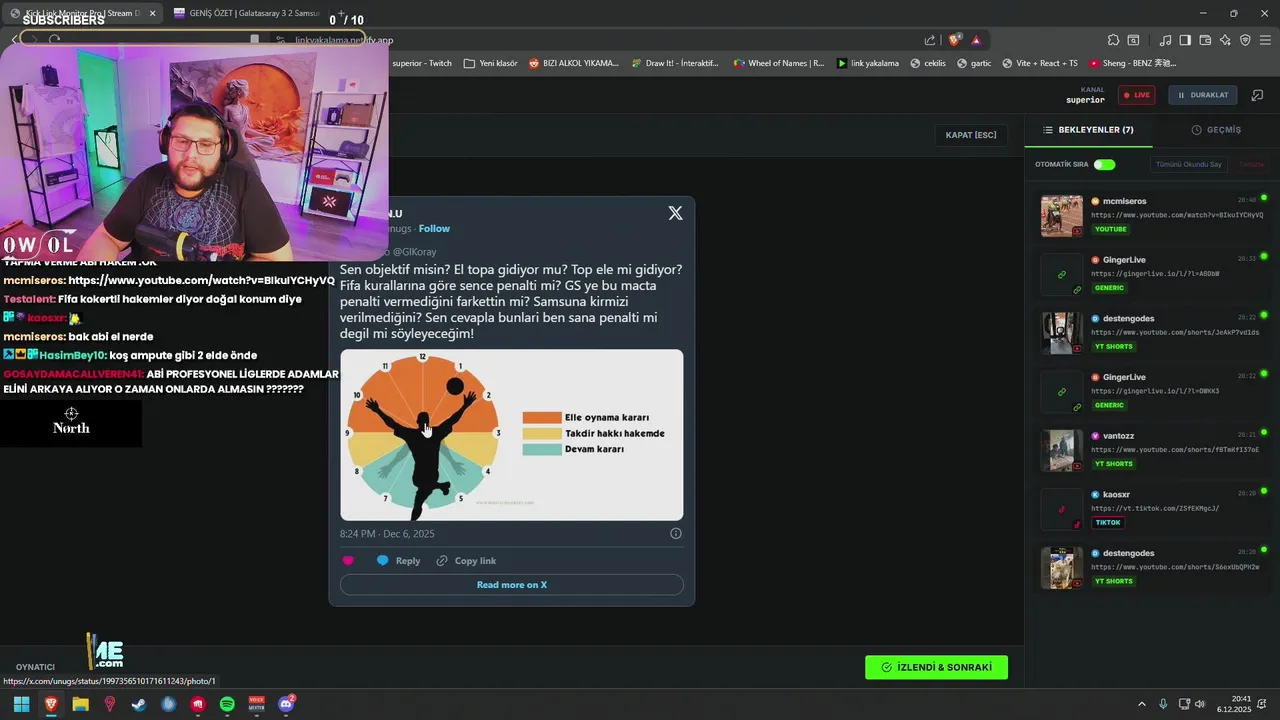
Task: Open the BIZI ALKOL YIKAMA bookmark
Action: tap(574, 63)
